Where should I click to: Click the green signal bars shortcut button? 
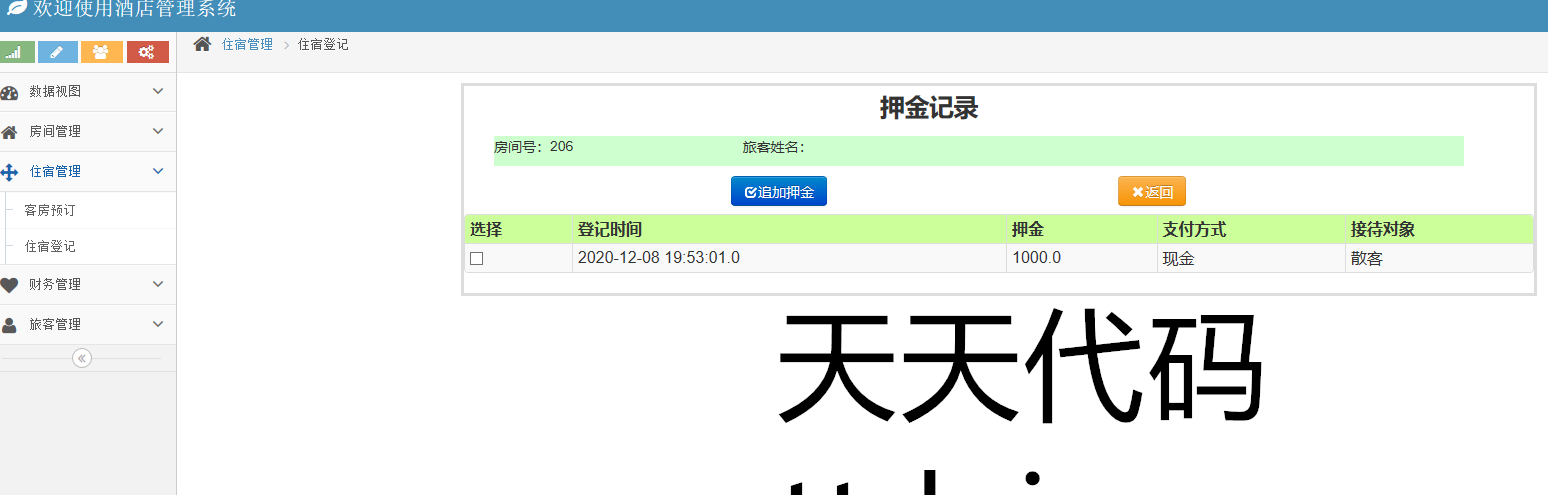click(x=17, y=52)
